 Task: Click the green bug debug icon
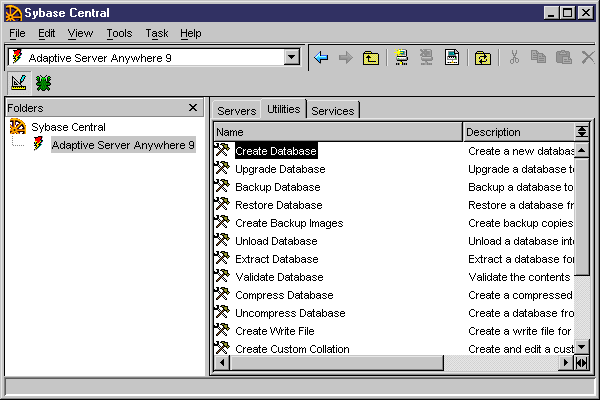tap(43, 83)
